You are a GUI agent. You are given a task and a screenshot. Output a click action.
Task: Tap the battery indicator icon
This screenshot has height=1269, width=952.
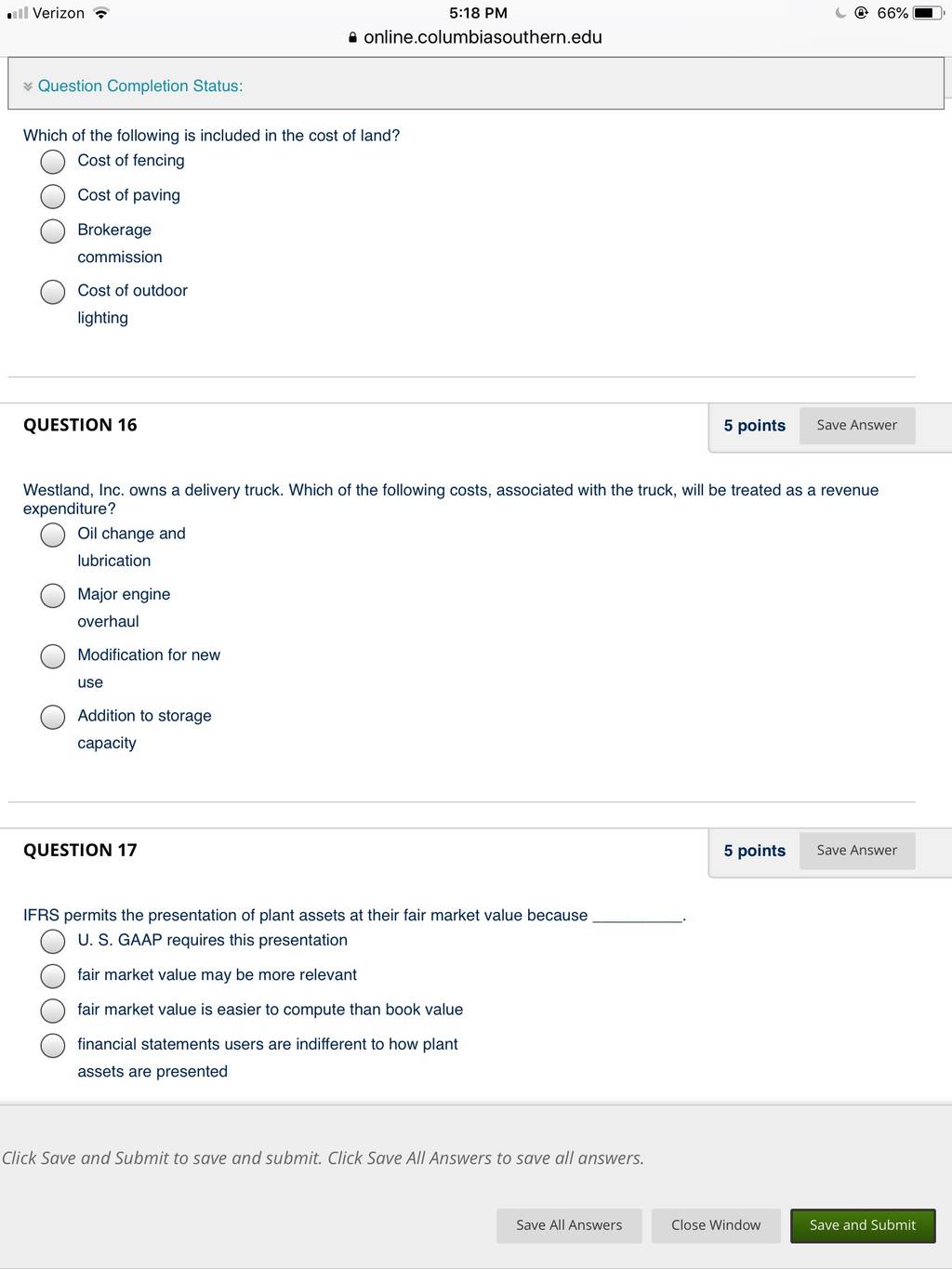coord(928,13)
